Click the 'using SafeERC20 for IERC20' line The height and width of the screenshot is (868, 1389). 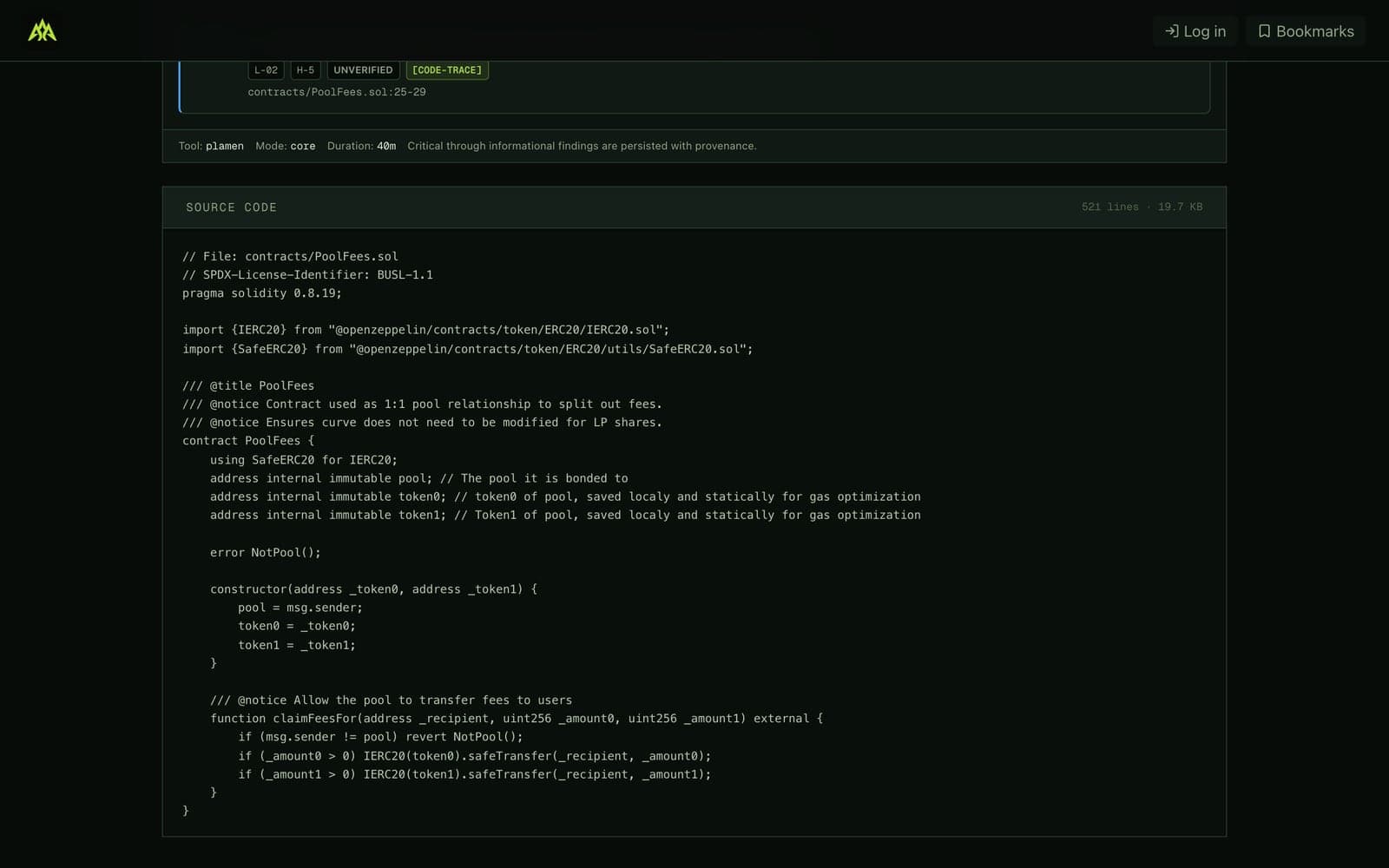pos(304,460)
